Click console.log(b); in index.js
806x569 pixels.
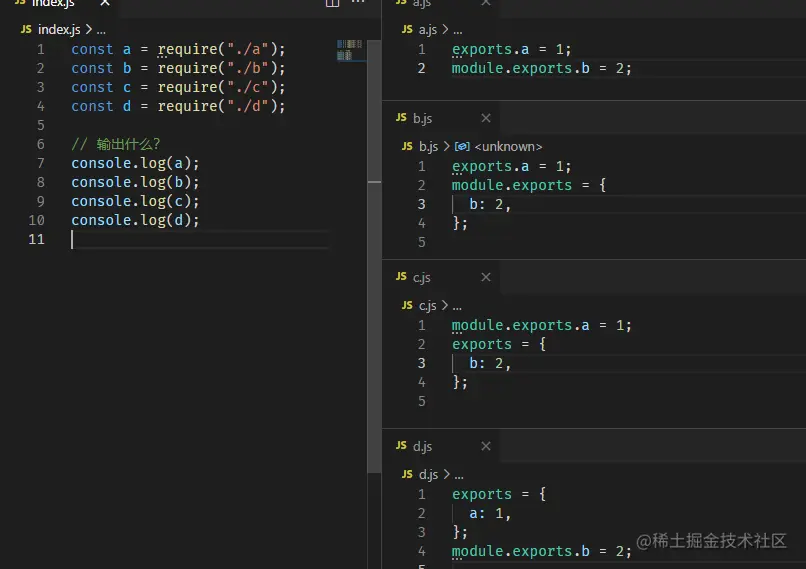click(x=135, y=182)
